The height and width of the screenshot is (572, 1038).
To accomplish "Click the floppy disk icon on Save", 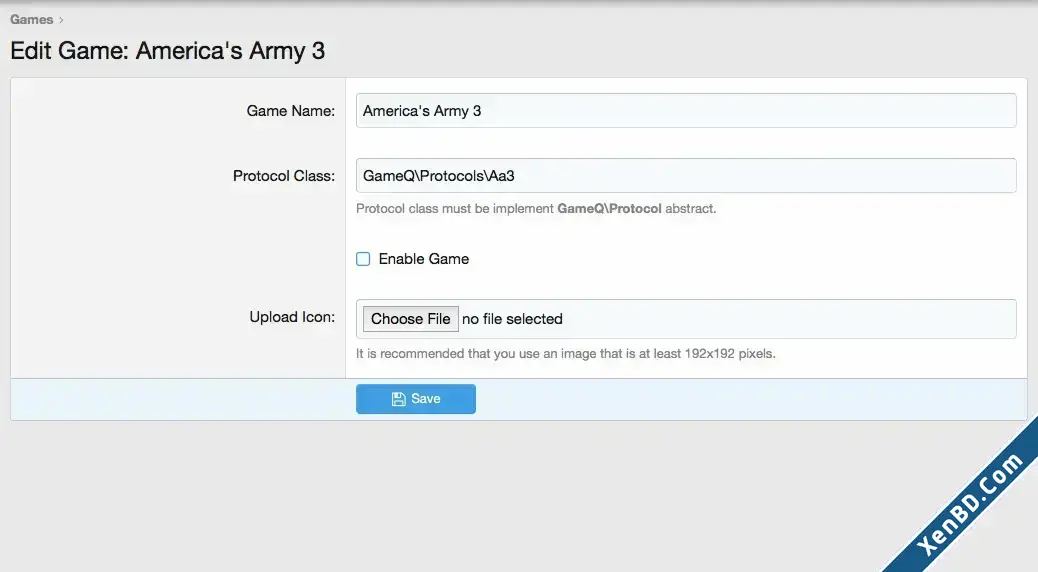I will coord(399,399).
